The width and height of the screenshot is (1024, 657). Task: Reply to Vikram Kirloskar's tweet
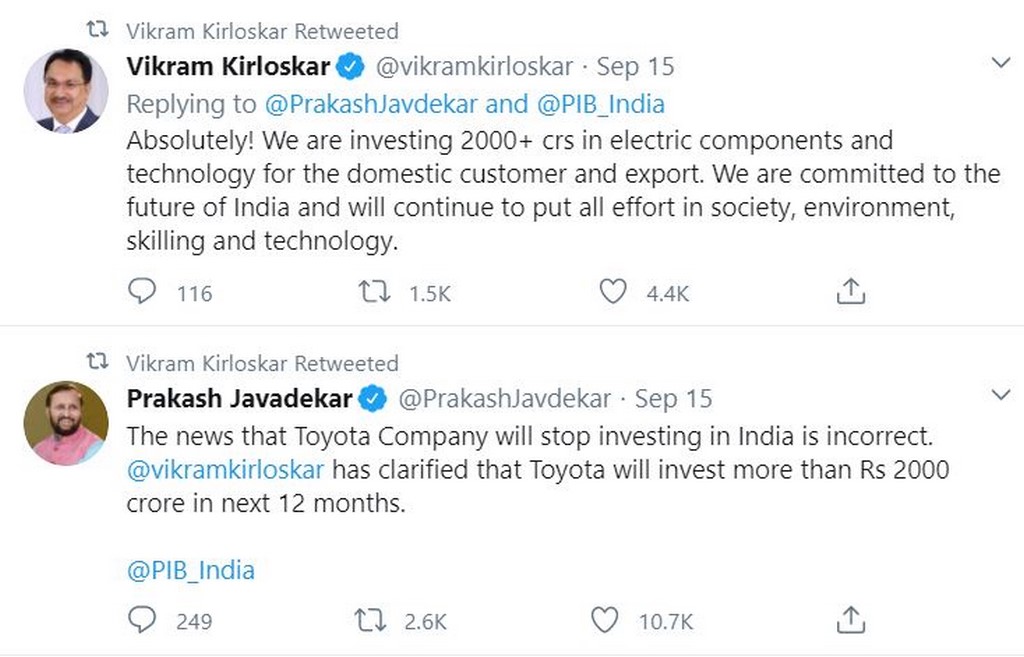143,291
